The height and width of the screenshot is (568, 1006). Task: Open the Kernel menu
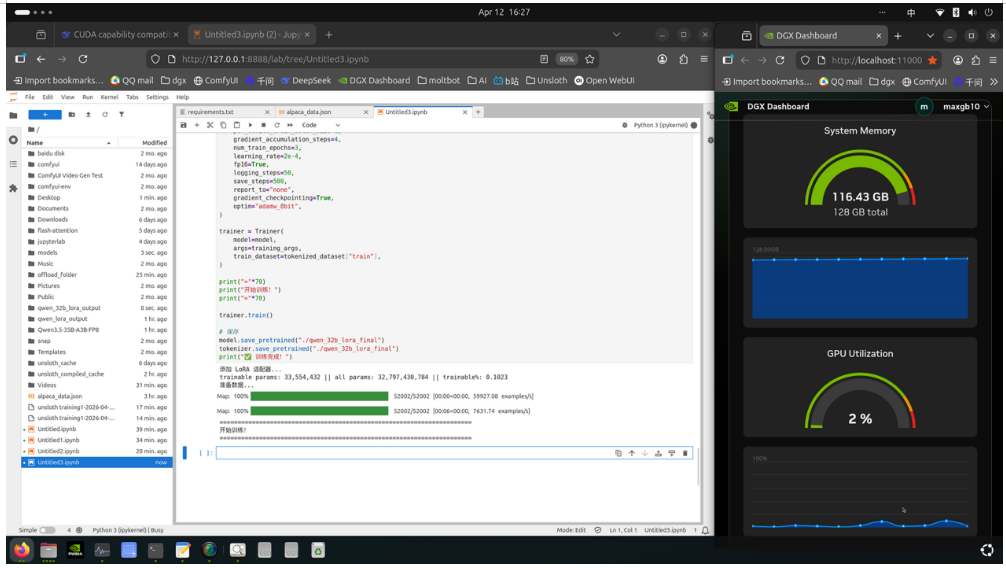click(x=110, y=97)
